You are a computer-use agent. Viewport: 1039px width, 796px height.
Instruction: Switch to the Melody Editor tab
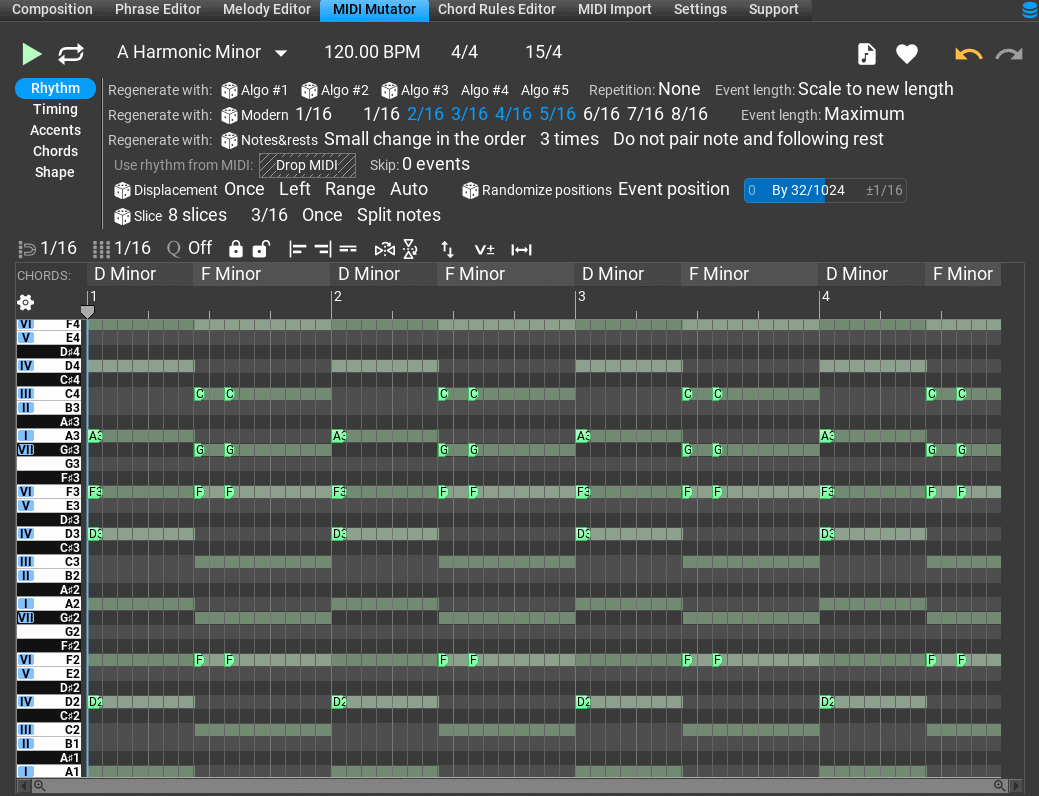point(266,10)
